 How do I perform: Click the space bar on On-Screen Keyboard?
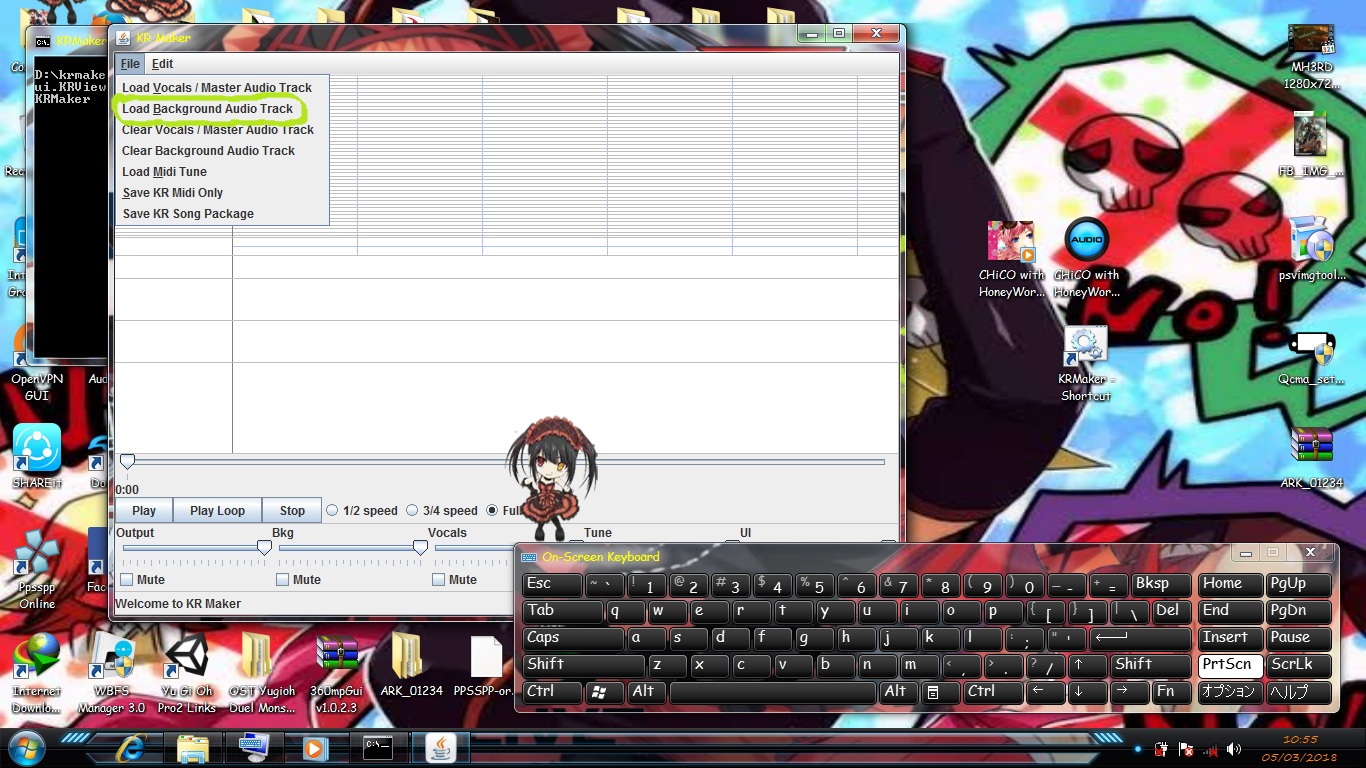(x=773, y=692)
